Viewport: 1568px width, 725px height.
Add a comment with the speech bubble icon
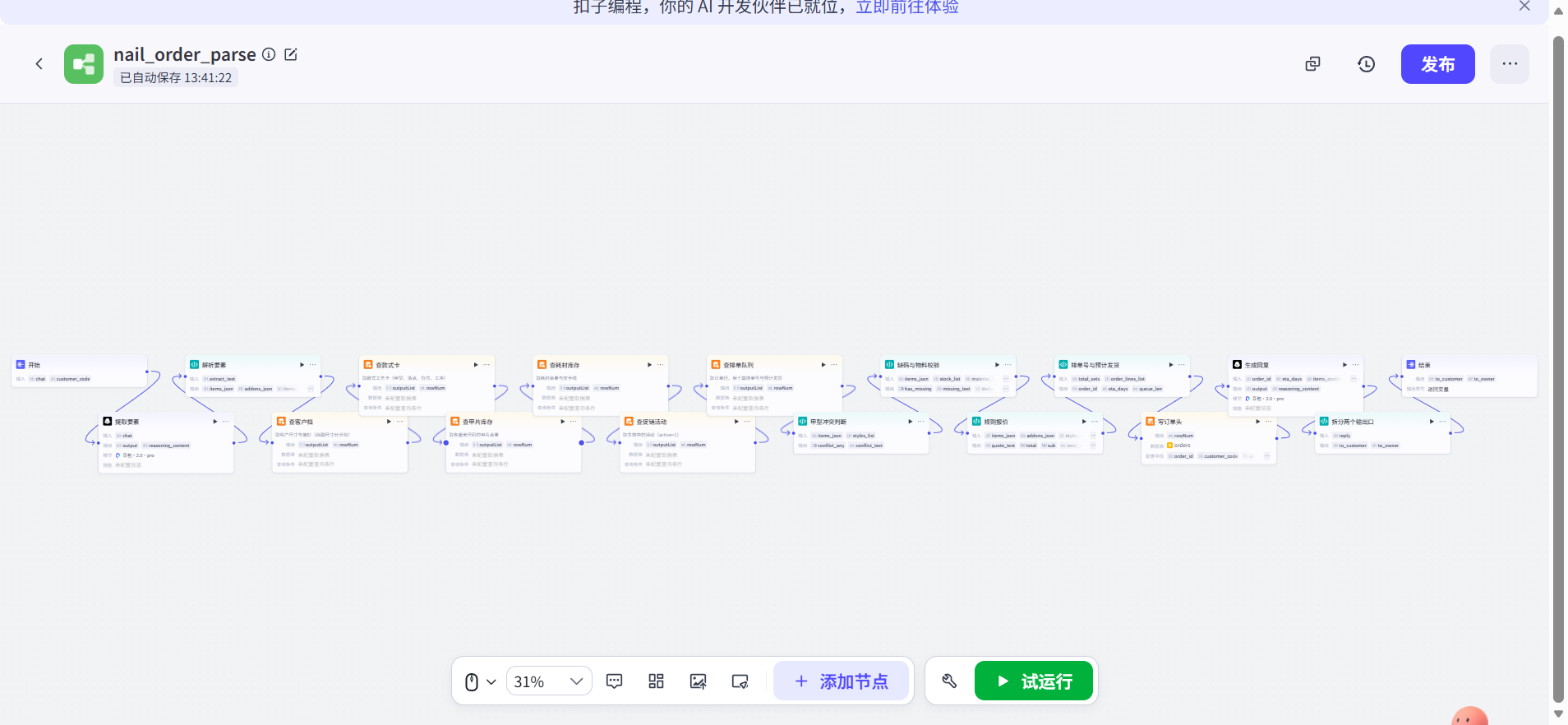[x=615, y=681]
